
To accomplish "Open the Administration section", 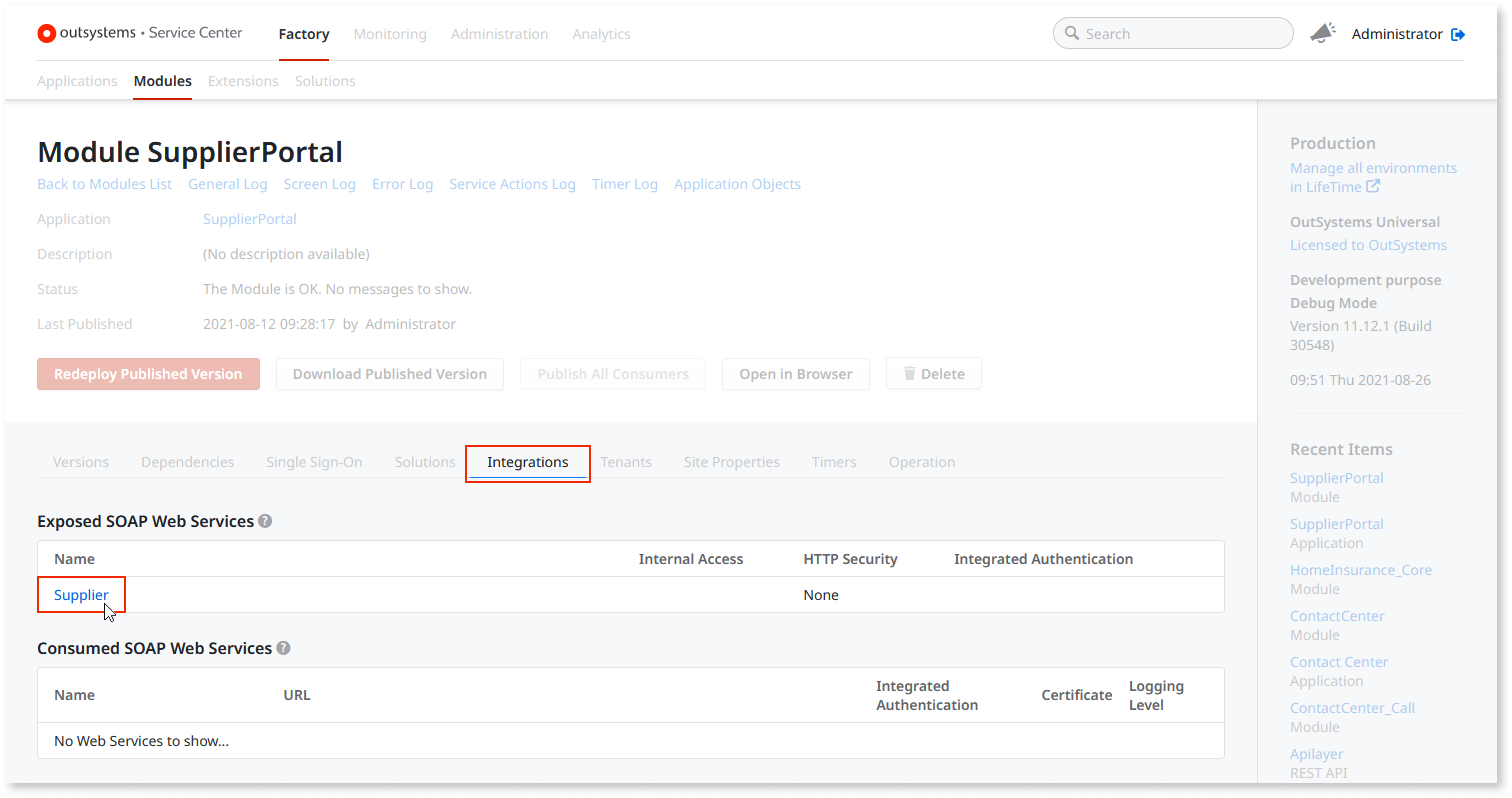I will tap(500, 34).
